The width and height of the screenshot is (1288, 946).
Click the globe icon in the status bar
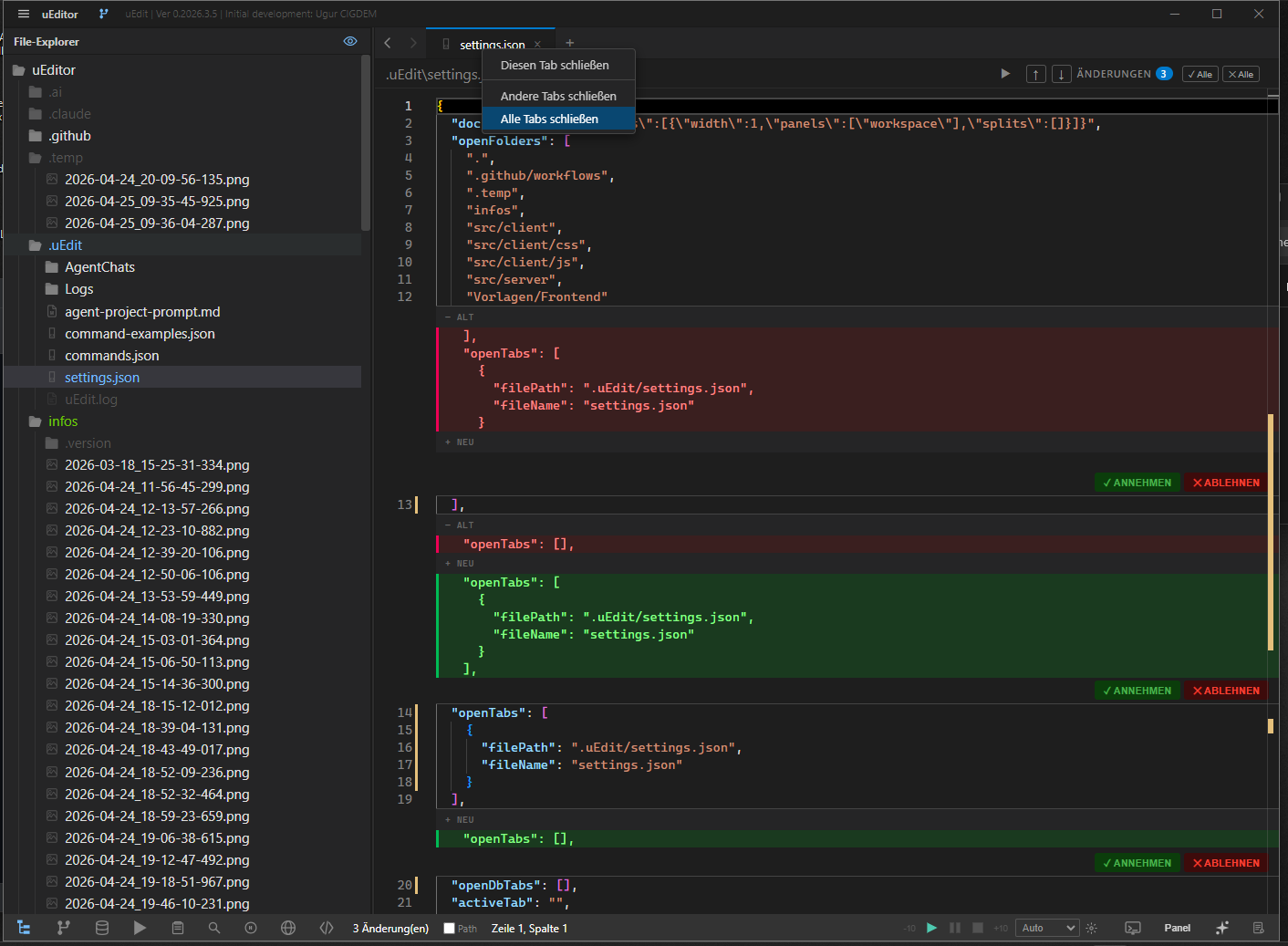tap(288, 928)
